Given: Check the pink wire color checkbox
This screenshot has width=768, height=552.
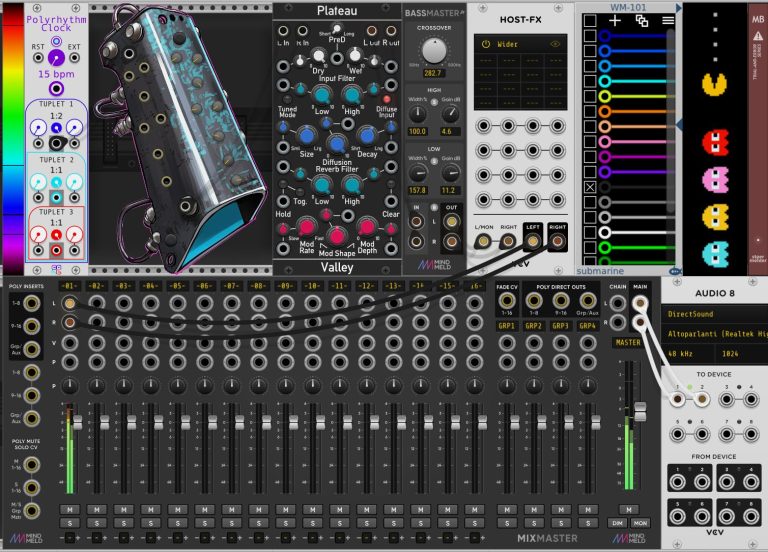Looking at the screenshot, I should click(x=590, y=141).
